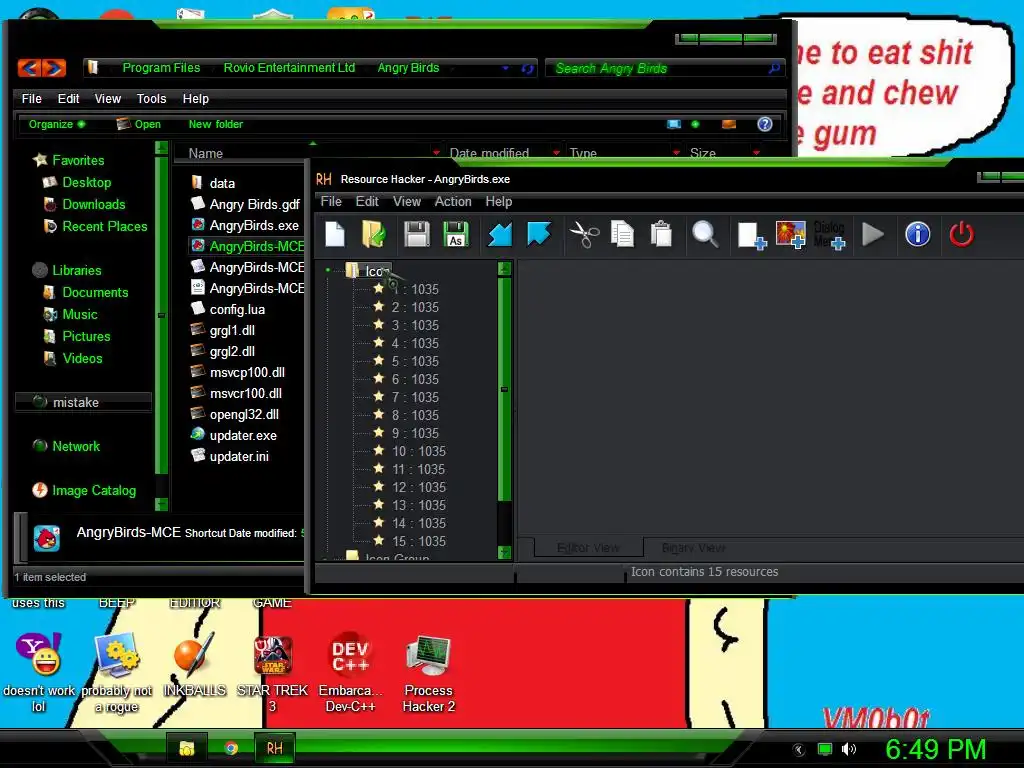The height and width of the screenshot is (768, 1024).
Task: Click Add image resource icon
Action: 790,235
